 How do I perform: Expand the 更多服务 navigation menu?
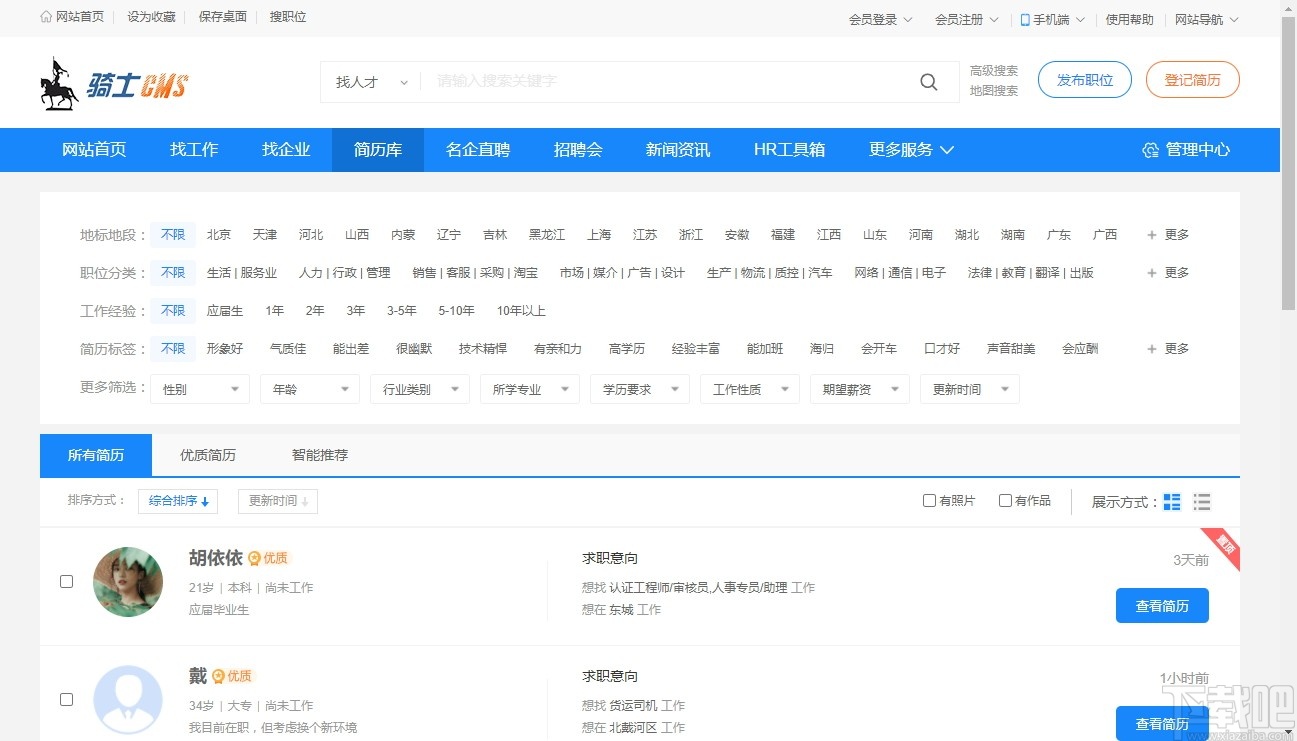click(x=910, y=149)
